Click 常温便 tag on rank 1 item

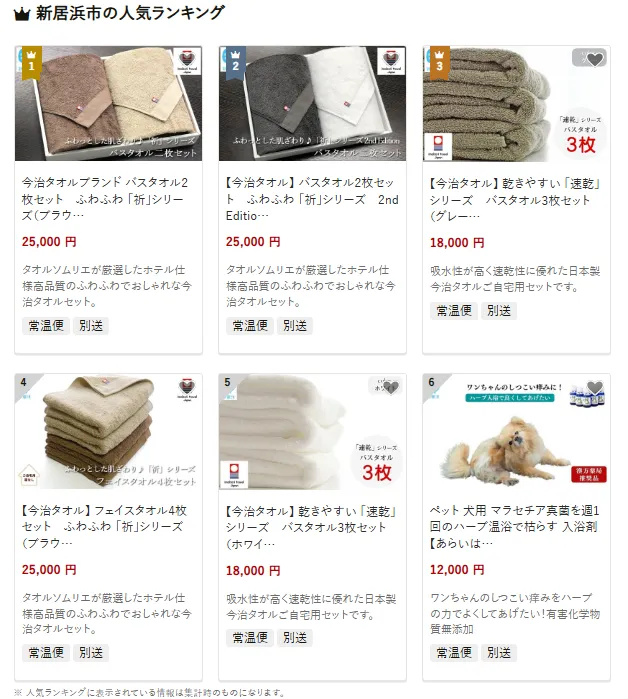pos(46,325)
